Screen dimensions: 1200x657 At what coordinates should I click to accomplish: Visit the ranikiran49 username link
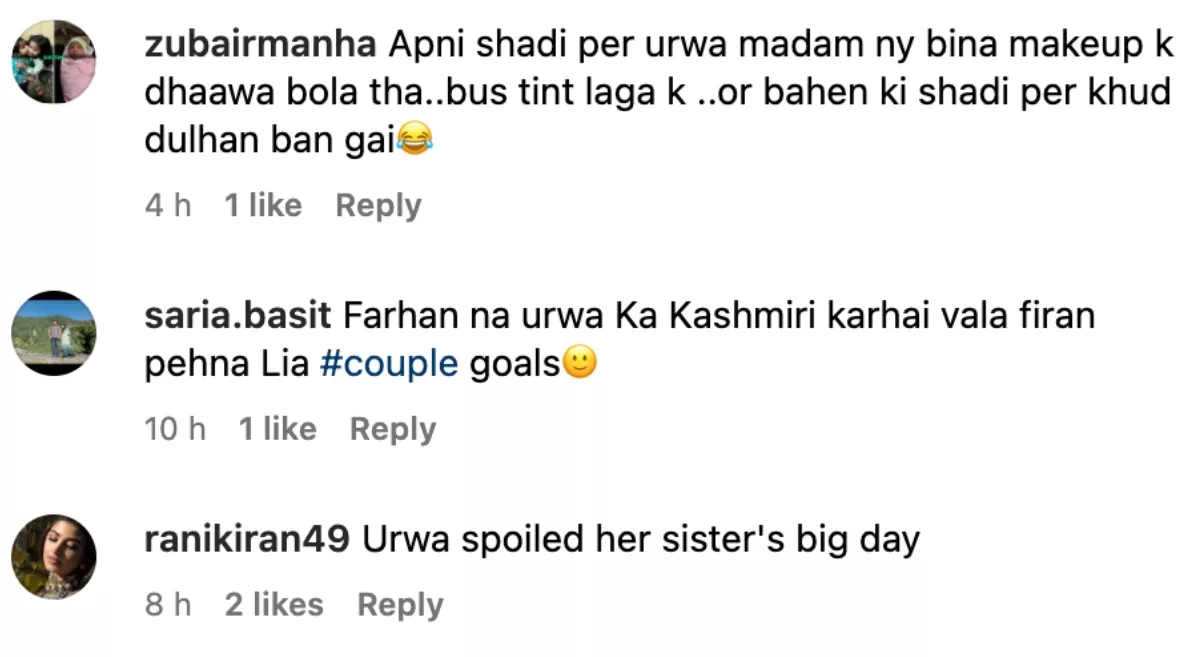tap(248, 540)
